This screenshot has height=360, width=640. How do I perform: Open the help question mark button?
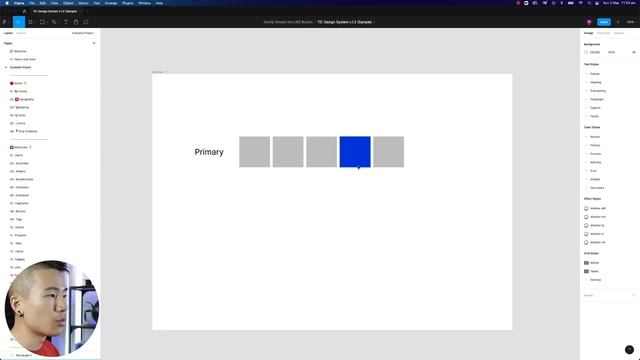click(x=629, y=349)
